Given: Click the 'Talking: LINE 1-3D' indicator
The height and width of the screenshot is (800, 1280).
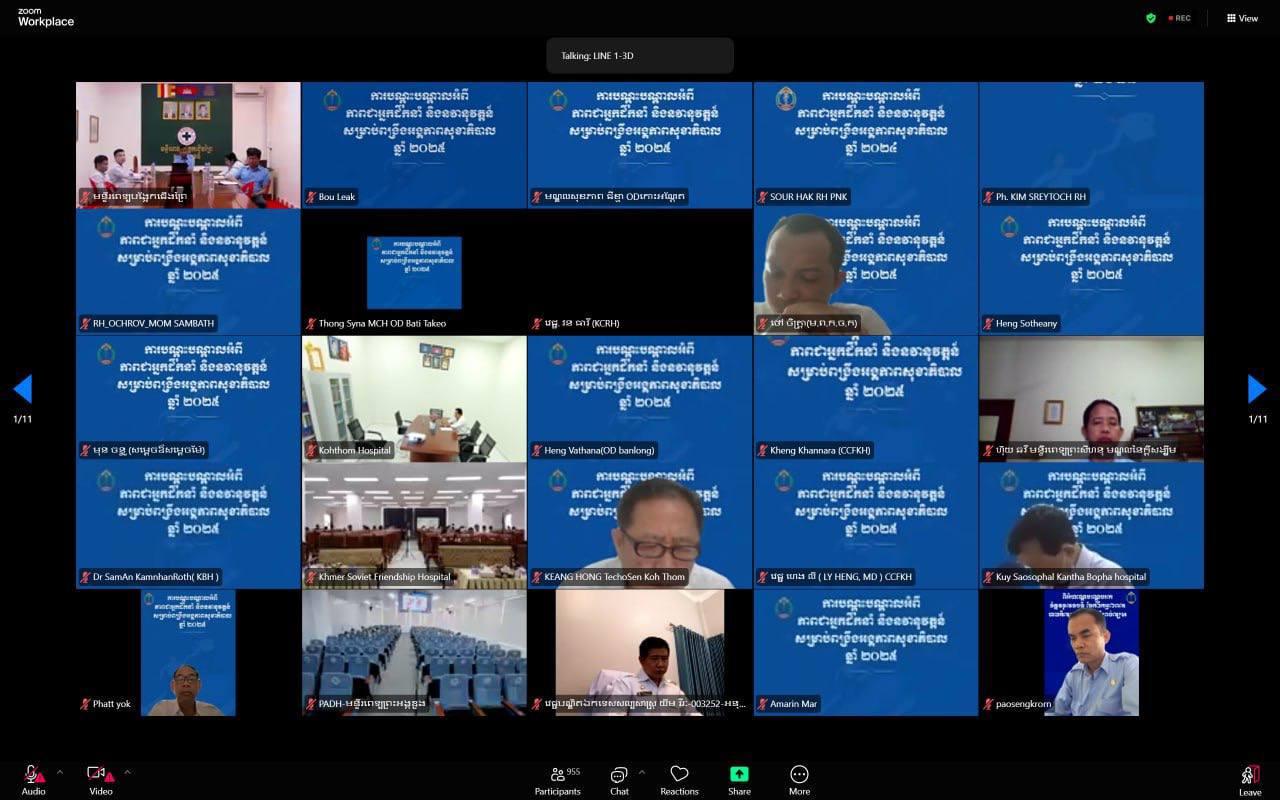Looking at the screenshot, I should pyautogui.click(x=640, y=56).
